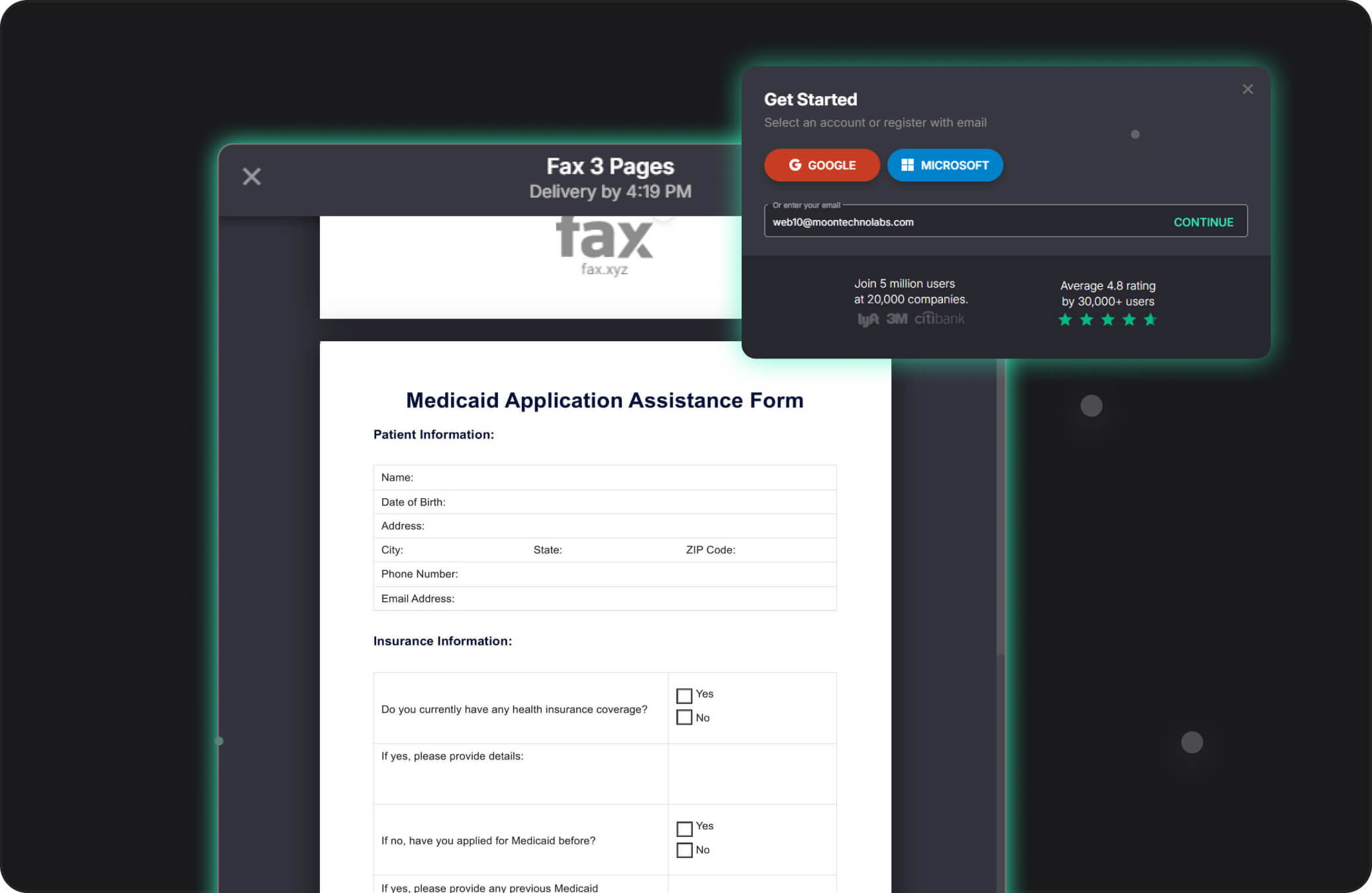Click the Lyft company logo
The image size is (1372, 893).
tap(867, 320)
